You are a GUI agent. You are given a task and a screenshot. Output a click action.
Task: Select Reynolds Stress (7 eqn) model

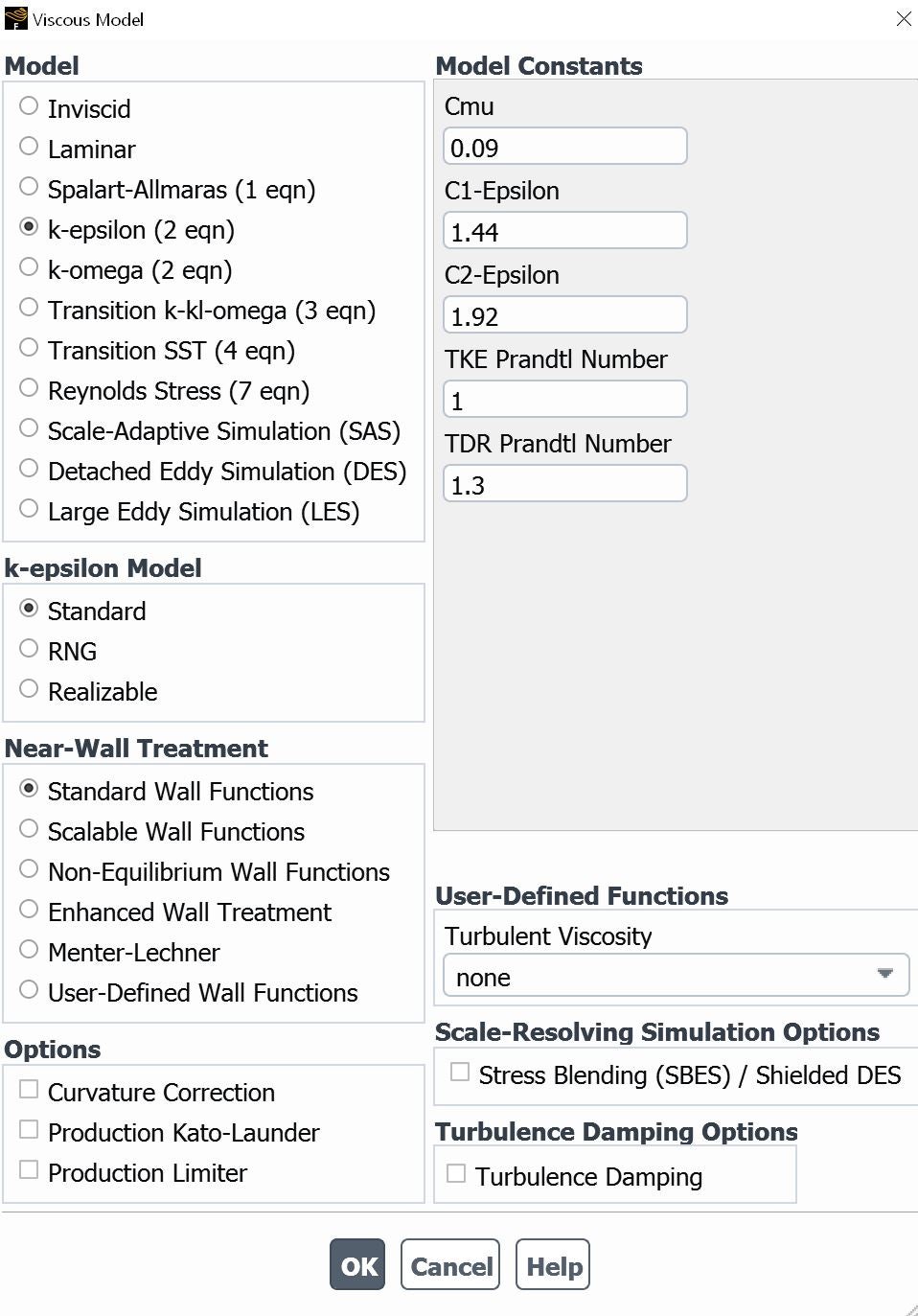tap(29, 388)
